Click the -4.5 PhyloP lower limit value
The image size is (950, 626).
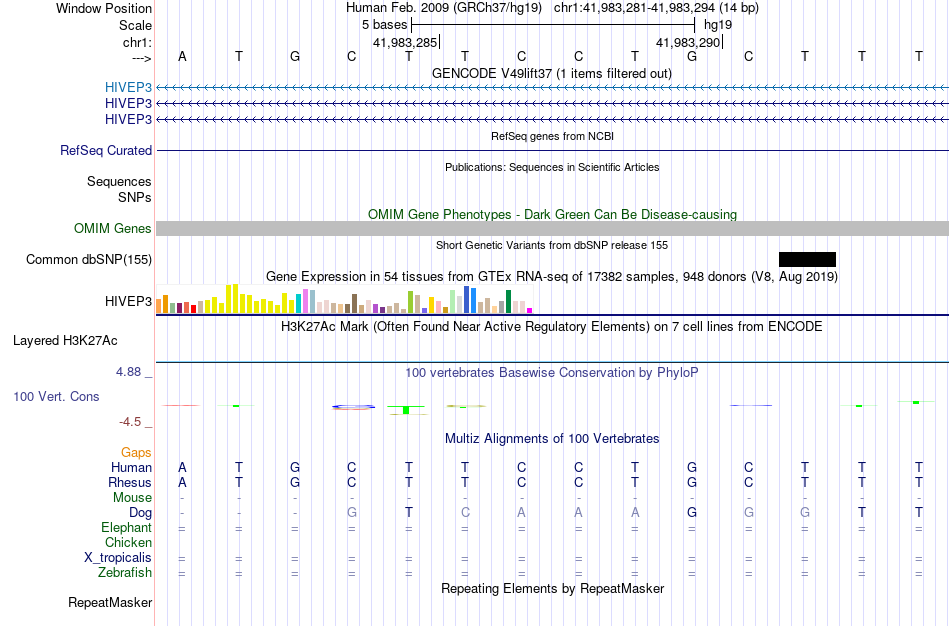pyautogui.click(x=130, y=422)
